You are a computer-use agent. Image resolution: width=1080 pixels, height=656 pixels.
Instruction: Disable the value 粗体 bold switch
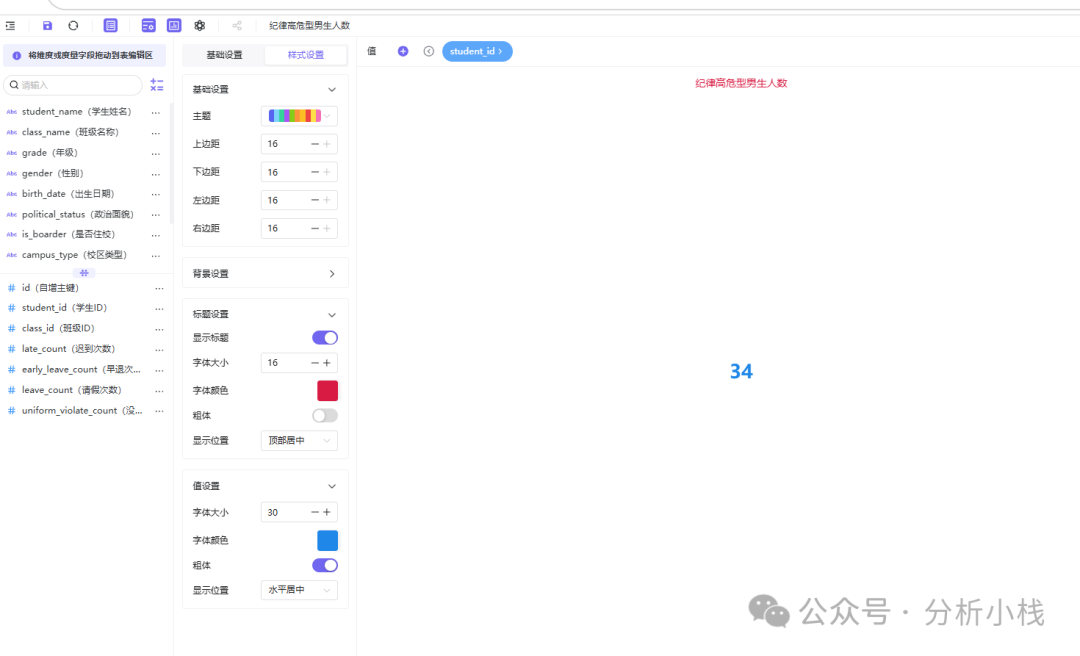click(x=325, y=565)
